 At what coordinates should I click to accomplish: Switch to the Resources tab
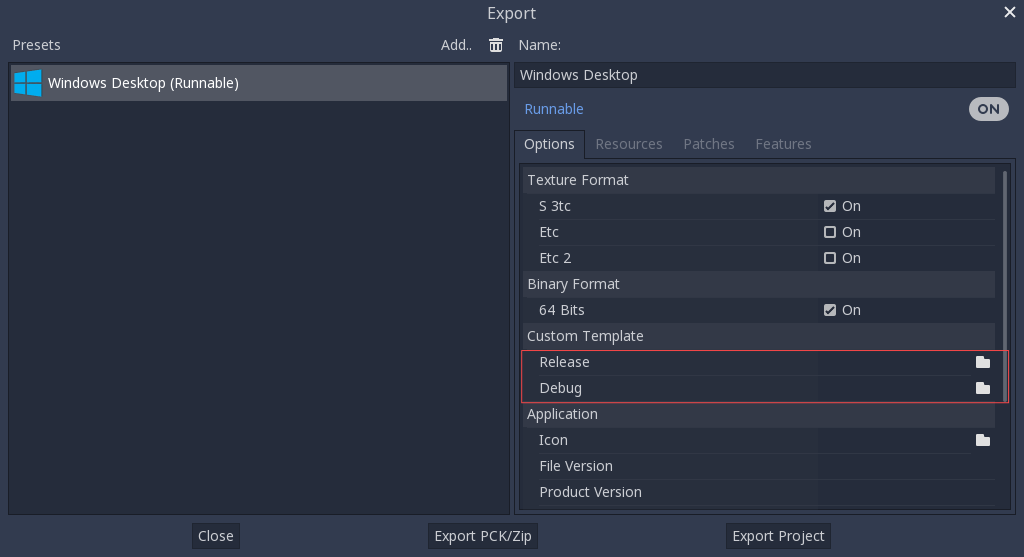pos(629,144)
